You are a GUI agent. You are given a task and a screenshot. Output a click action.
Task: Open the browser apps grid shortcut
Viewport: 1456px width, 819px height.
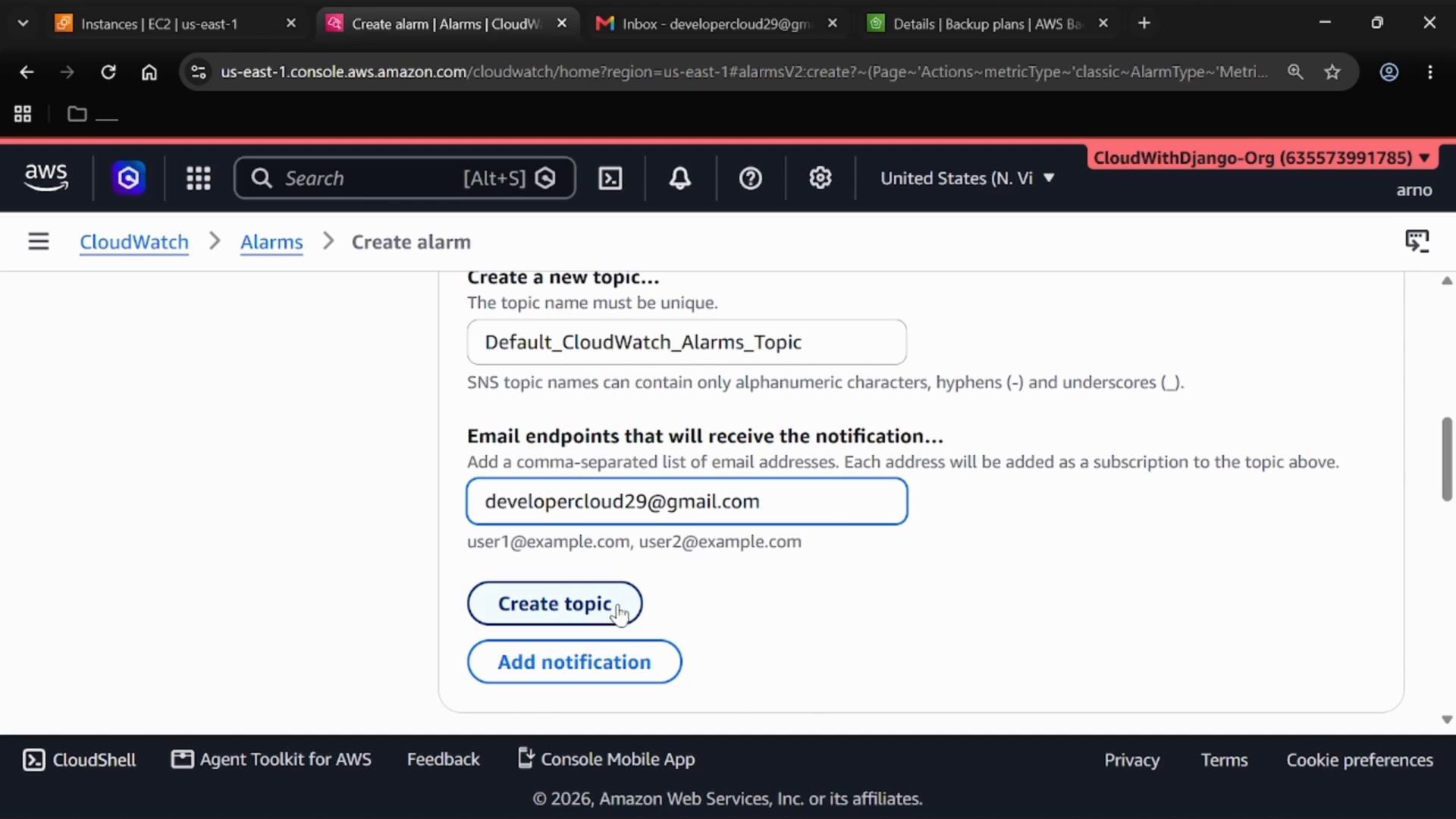click(23, 115)
